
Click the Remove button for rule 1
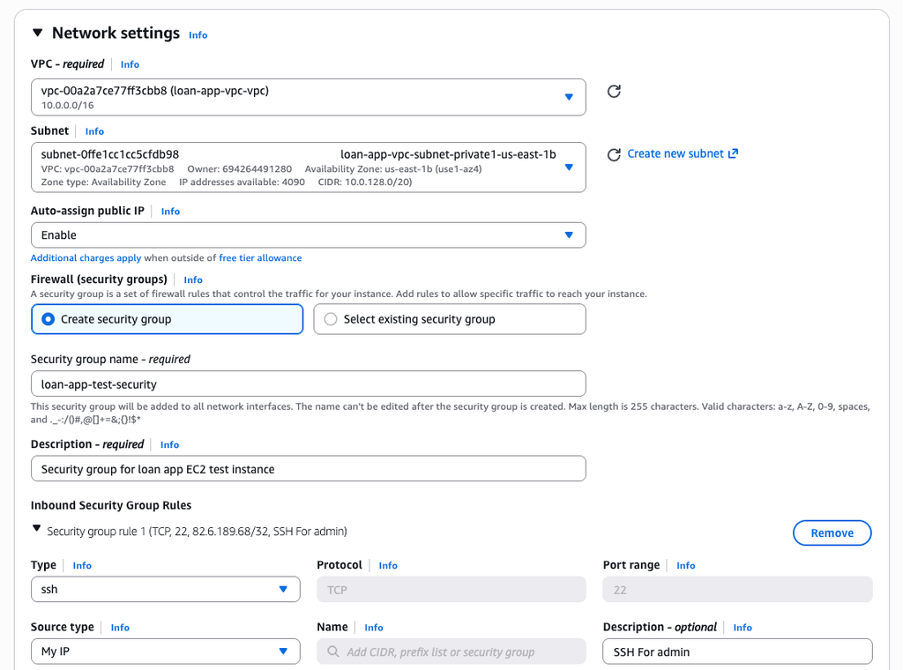pyautogui.click(x=832, y=532)
